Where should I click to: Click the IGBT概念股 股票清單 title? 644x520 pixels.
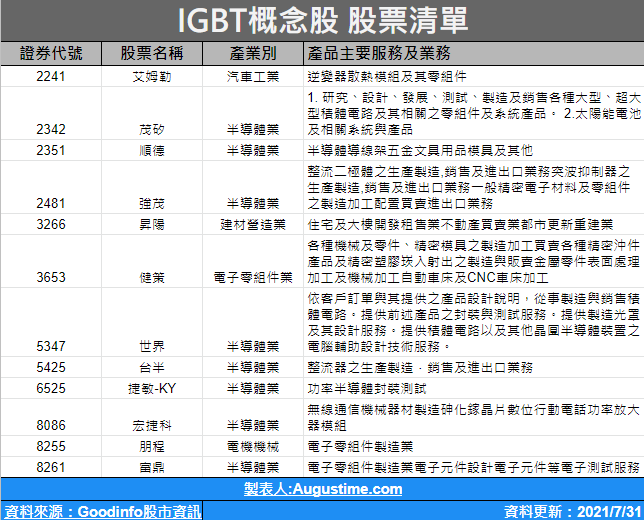coord(323,21)
